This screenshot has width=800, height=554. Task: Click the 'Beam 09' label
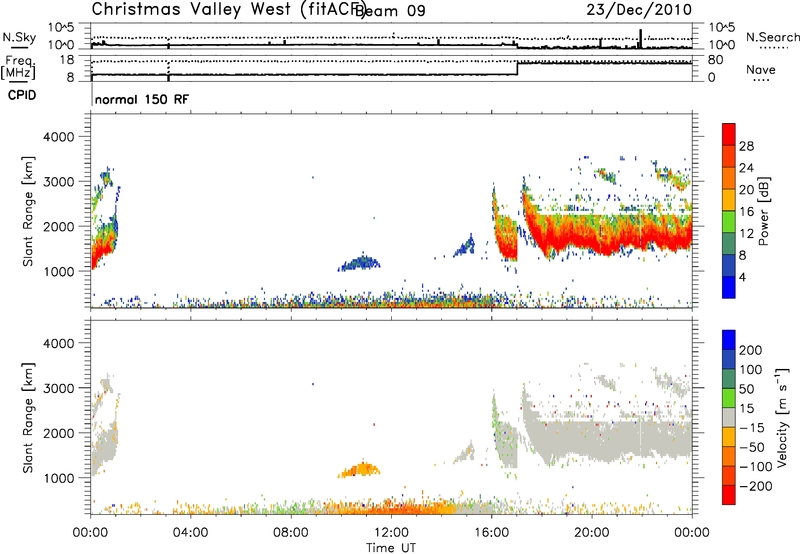[390, 11]
